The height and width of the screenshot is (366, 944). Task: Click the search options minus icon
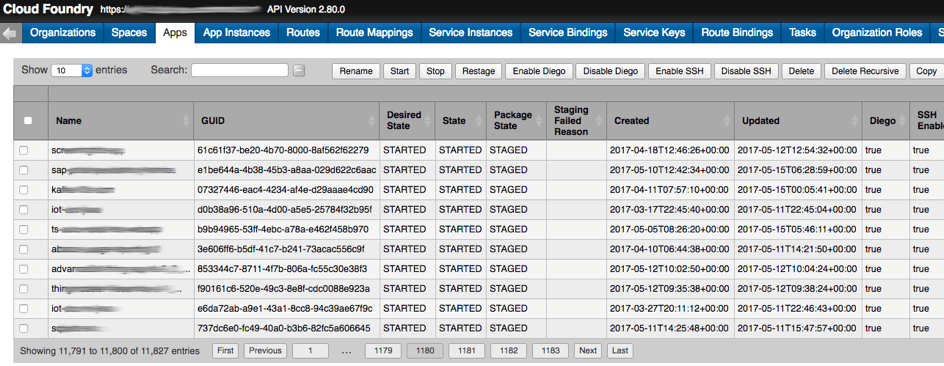[299, 70]
